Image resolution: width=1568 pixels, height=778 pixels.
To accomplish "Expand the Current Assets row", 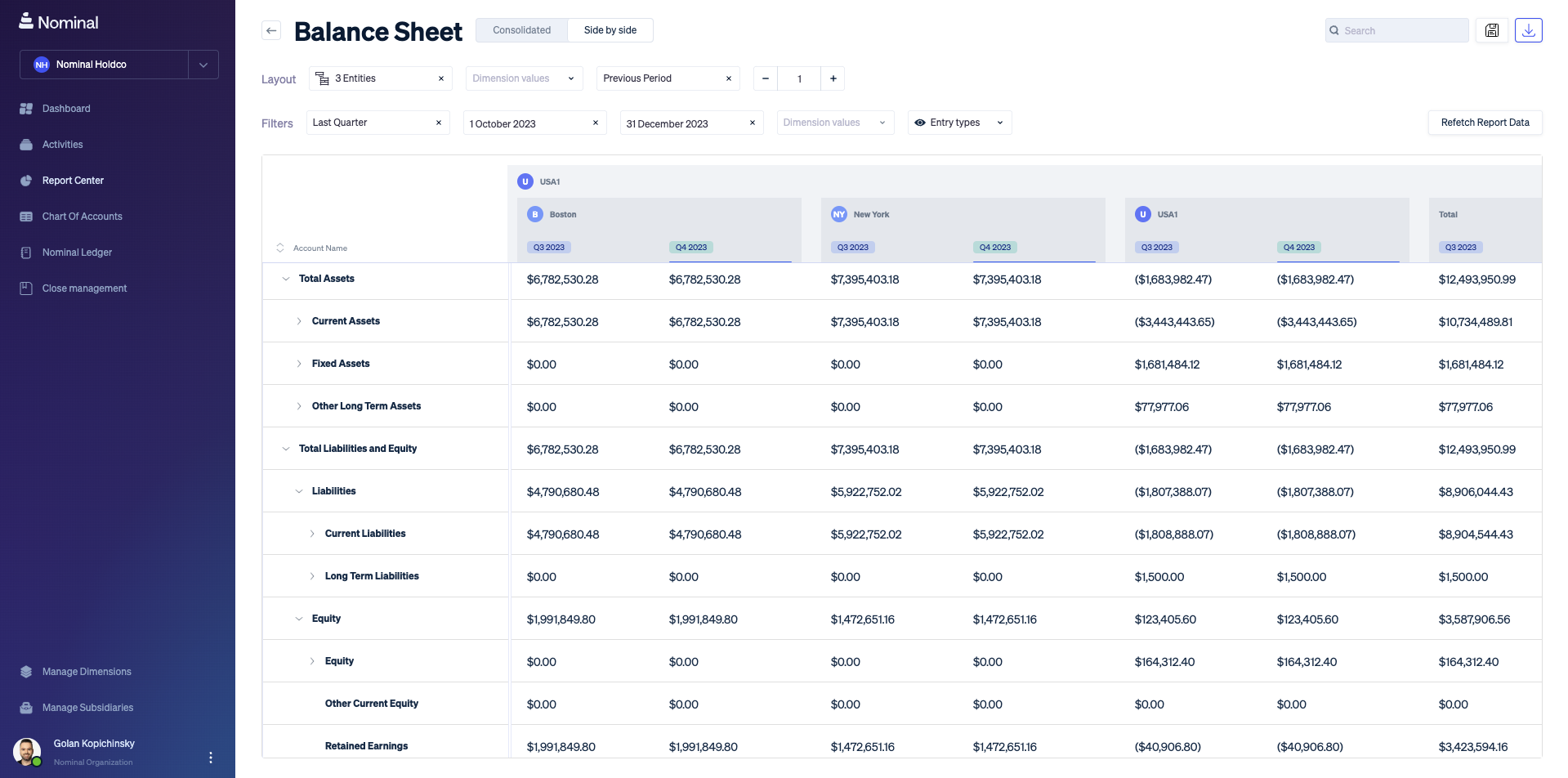I will click(299, 321).
